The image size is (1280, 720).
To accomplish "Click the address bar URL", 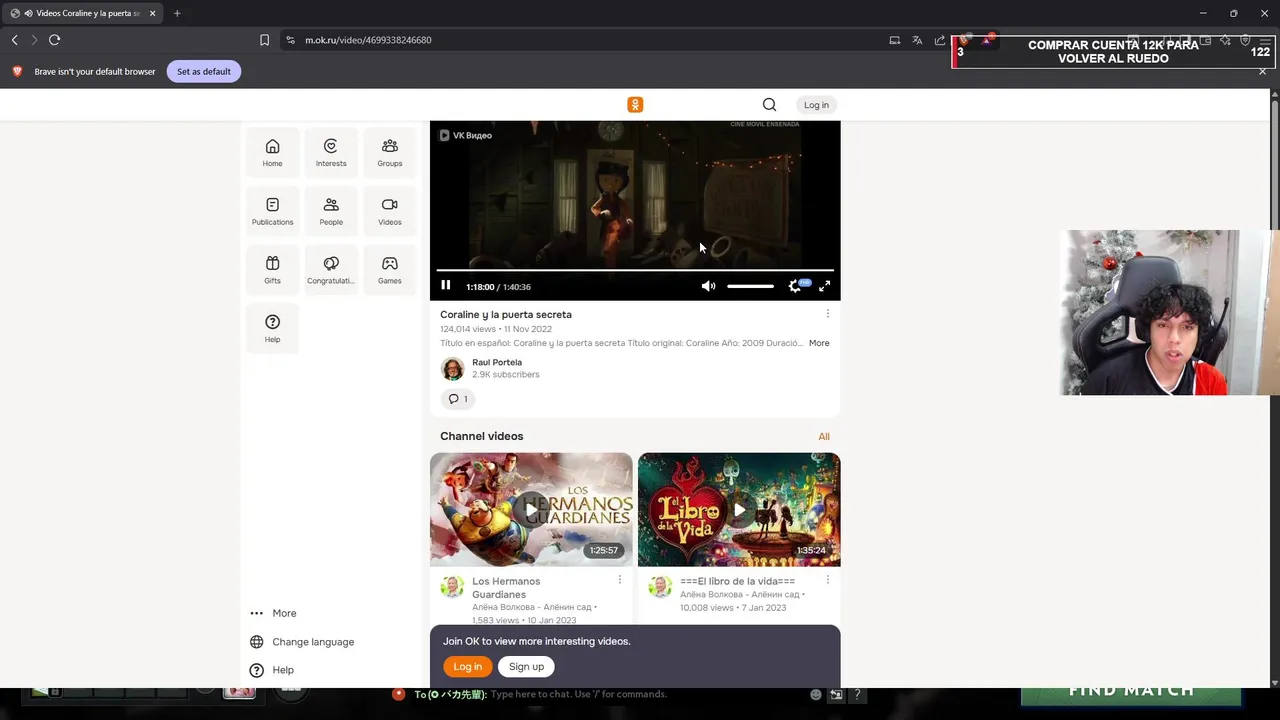I will pos(368,40).
